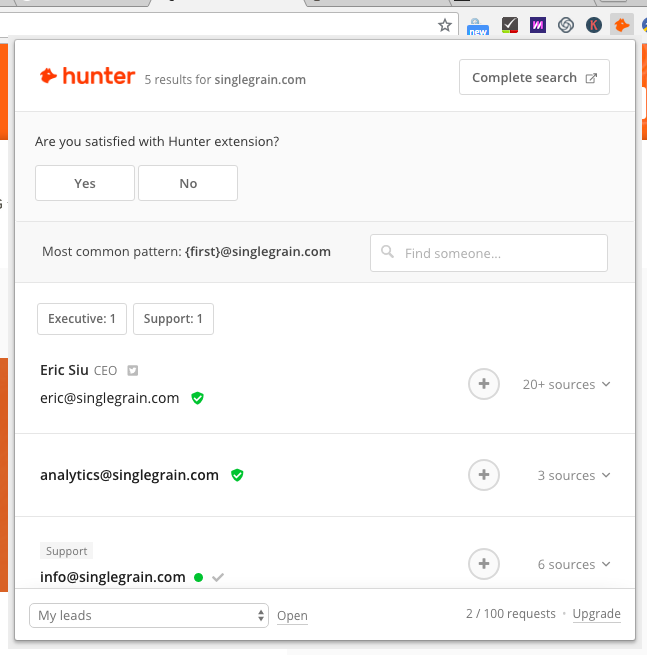Open the My leads dropdown
The width and height of the screenshot is (647, 655).
(149, 615)
